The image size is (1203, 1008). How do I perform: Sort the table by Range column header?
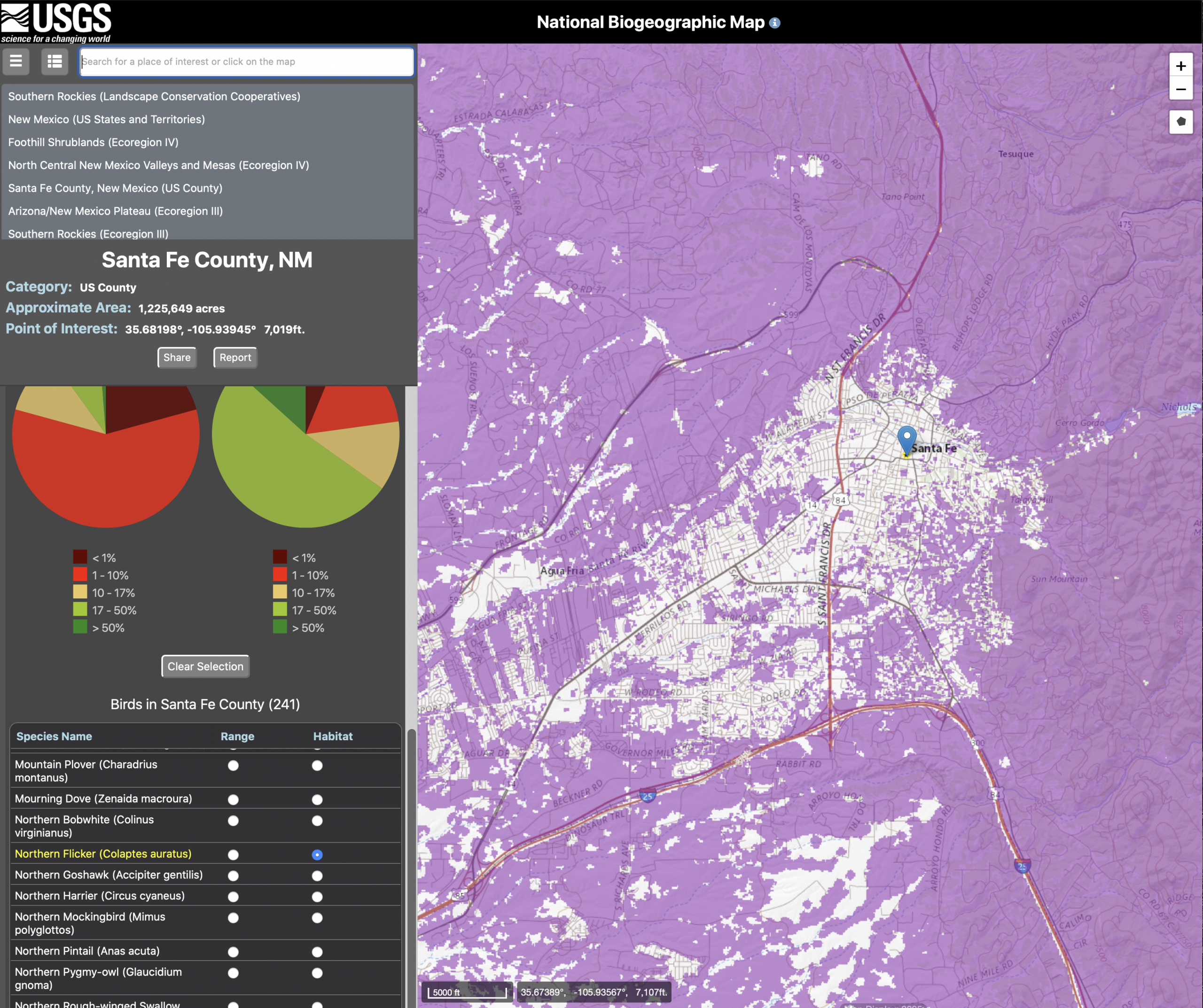pyautogui.click(x=237, y=737)
